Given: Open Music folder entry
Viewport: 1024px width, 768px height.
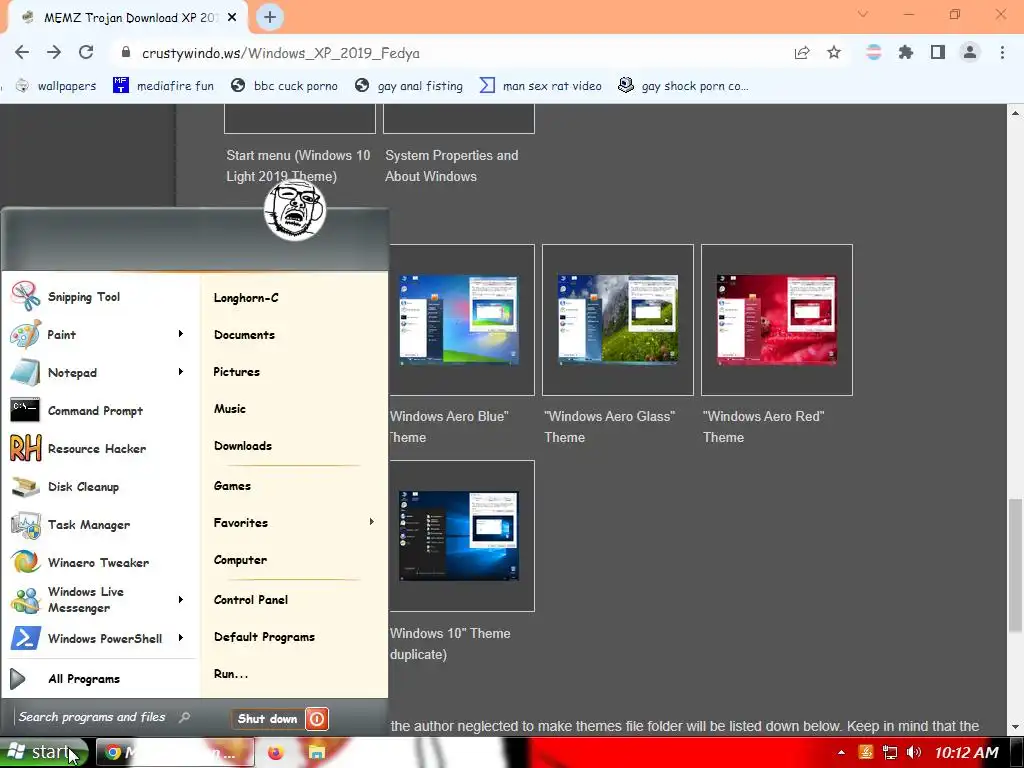Looking at the screenshot, I should [x=230, y=409].
